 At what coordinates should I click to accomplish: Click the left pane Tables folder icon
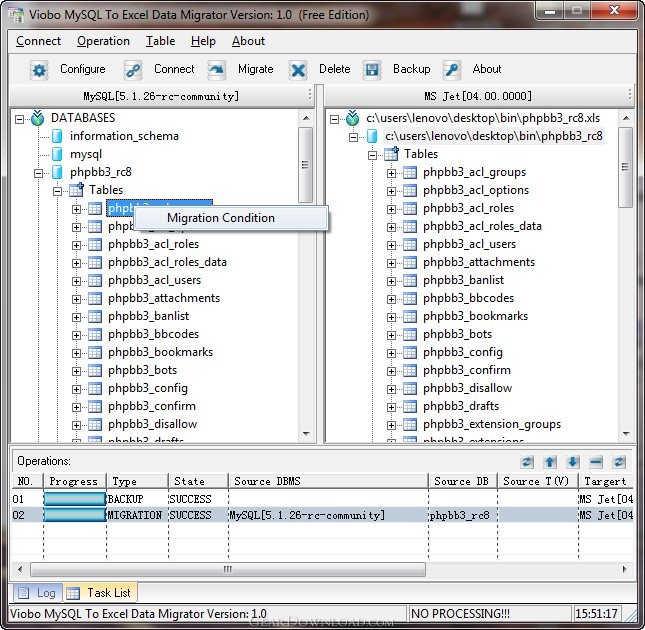click(x=76, y=190)
